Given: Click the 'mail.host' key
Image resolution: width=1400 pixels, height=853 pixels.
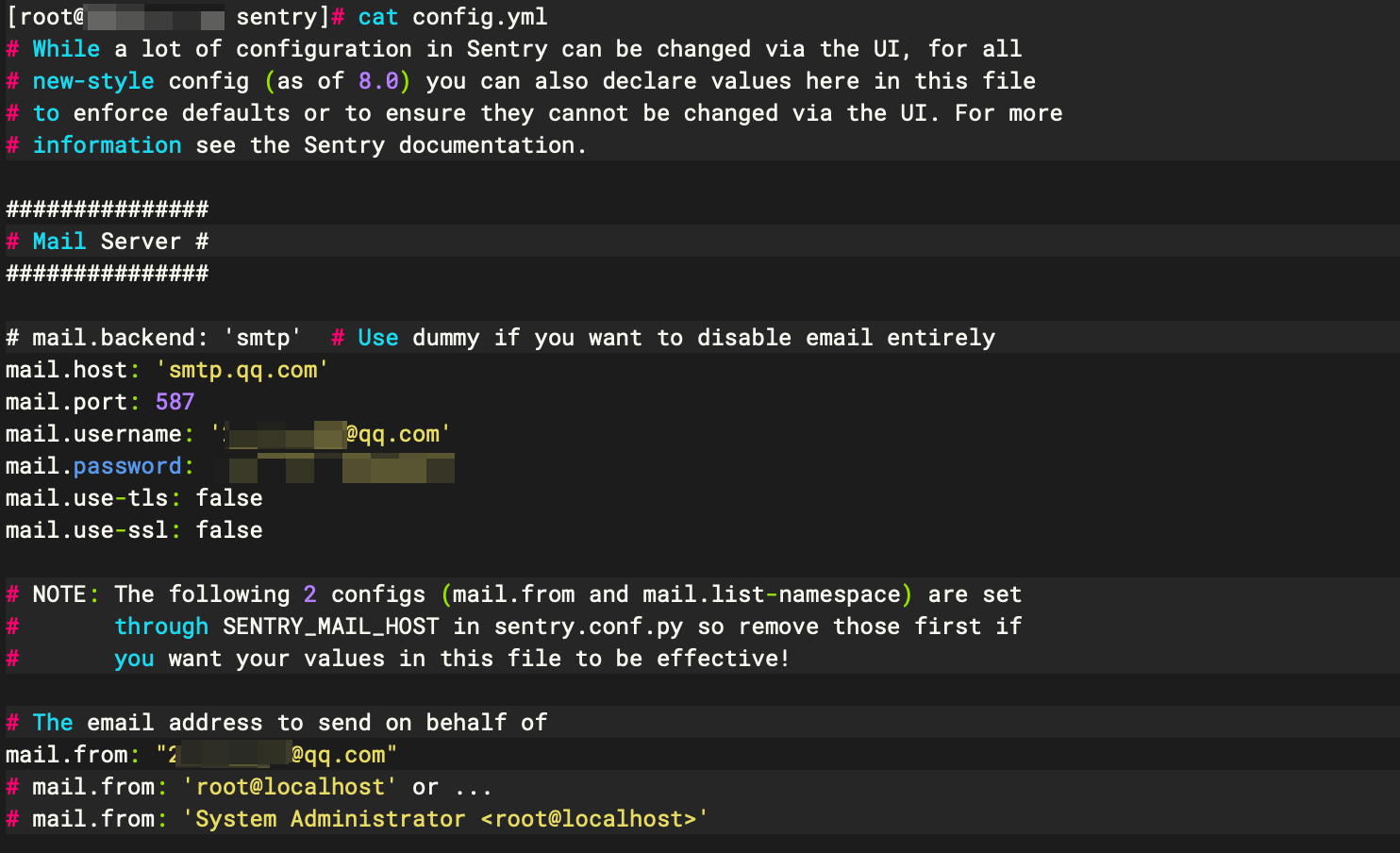Looking at the screenshot, I should [x=66, y=370].
